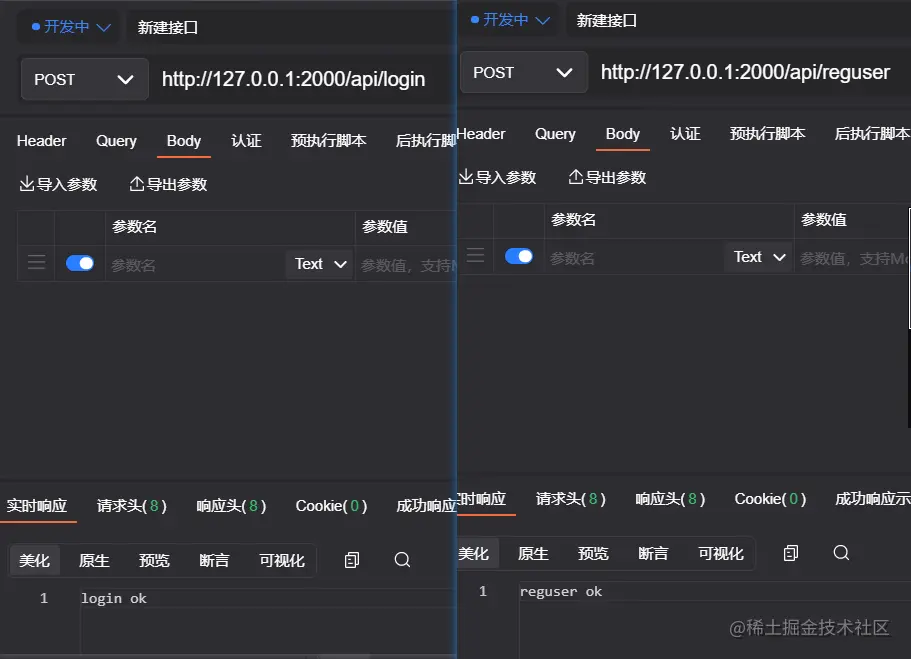Copy the reguser response with the copy icon
Viewport: 911px width, 659px height.
click(x=791, y=553)
